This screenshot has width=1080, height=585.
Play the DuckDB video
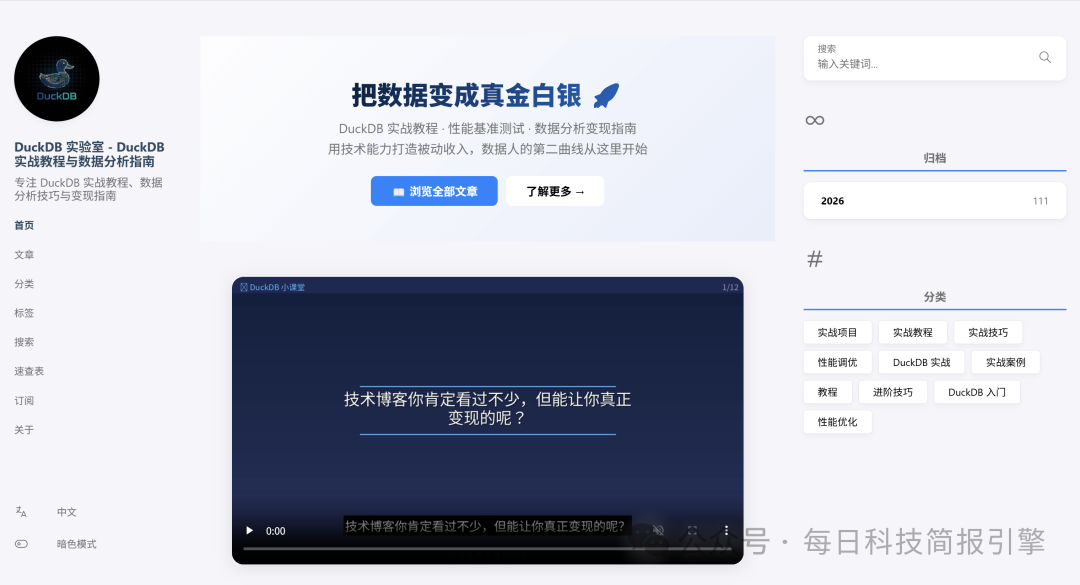point(249,531)
